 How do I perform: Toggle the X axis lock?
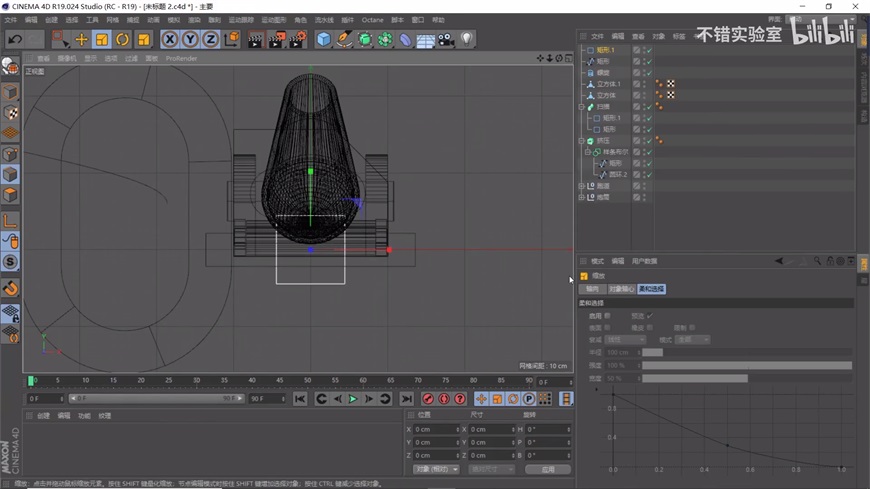[169, 40]
